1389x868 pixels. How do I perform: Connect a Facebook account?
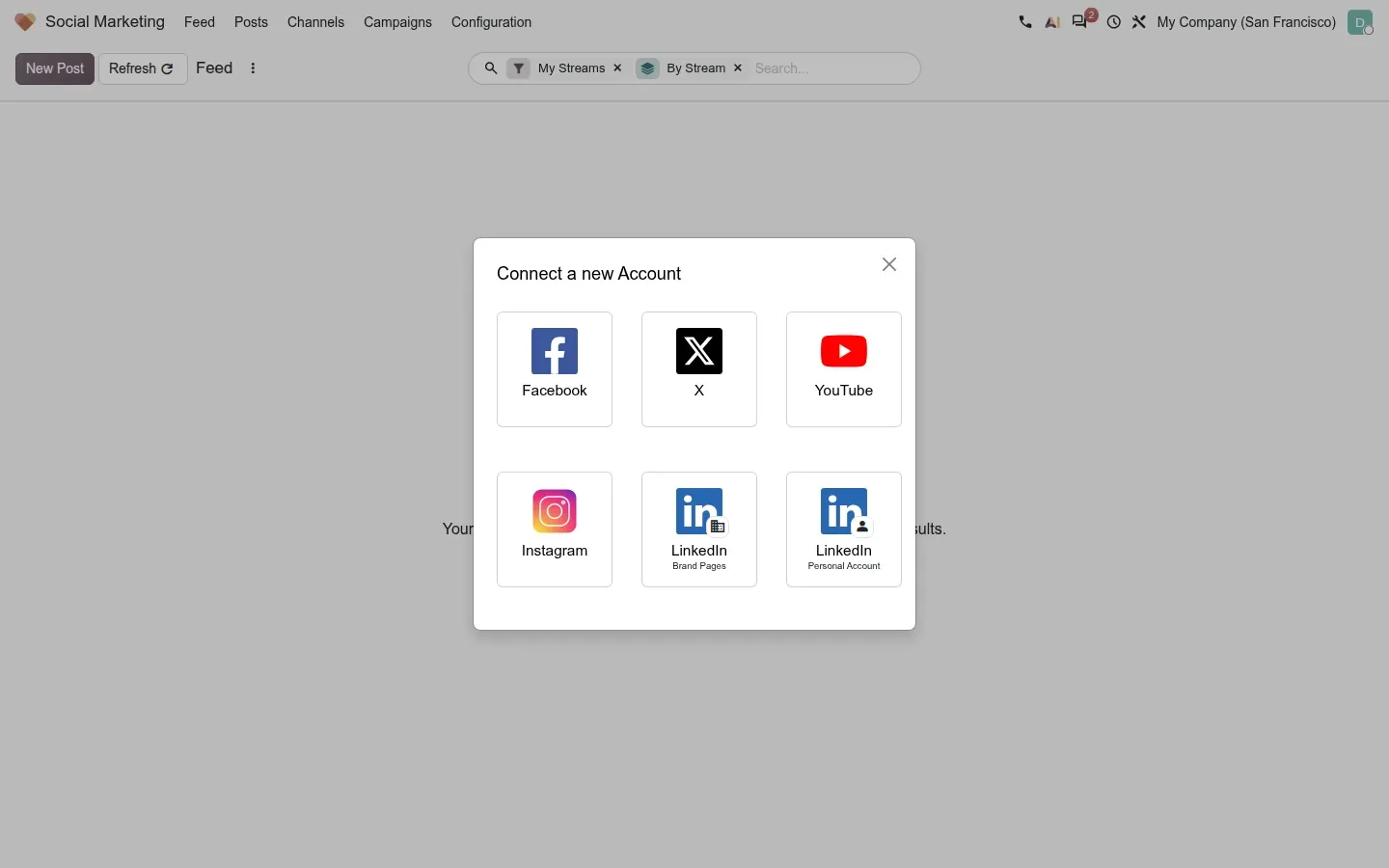pyautogui.click(x=555, y=369)
